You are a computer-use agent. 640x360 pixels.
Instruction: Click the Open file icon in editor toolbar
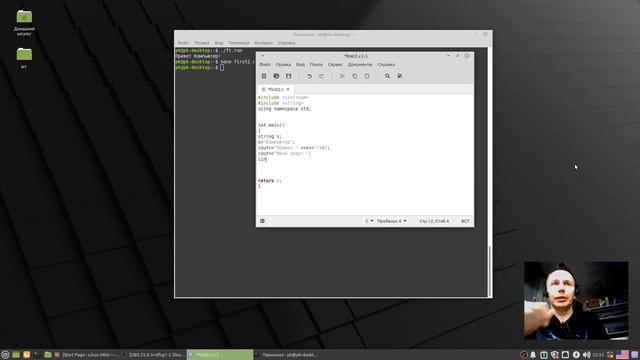pos(276,76)
